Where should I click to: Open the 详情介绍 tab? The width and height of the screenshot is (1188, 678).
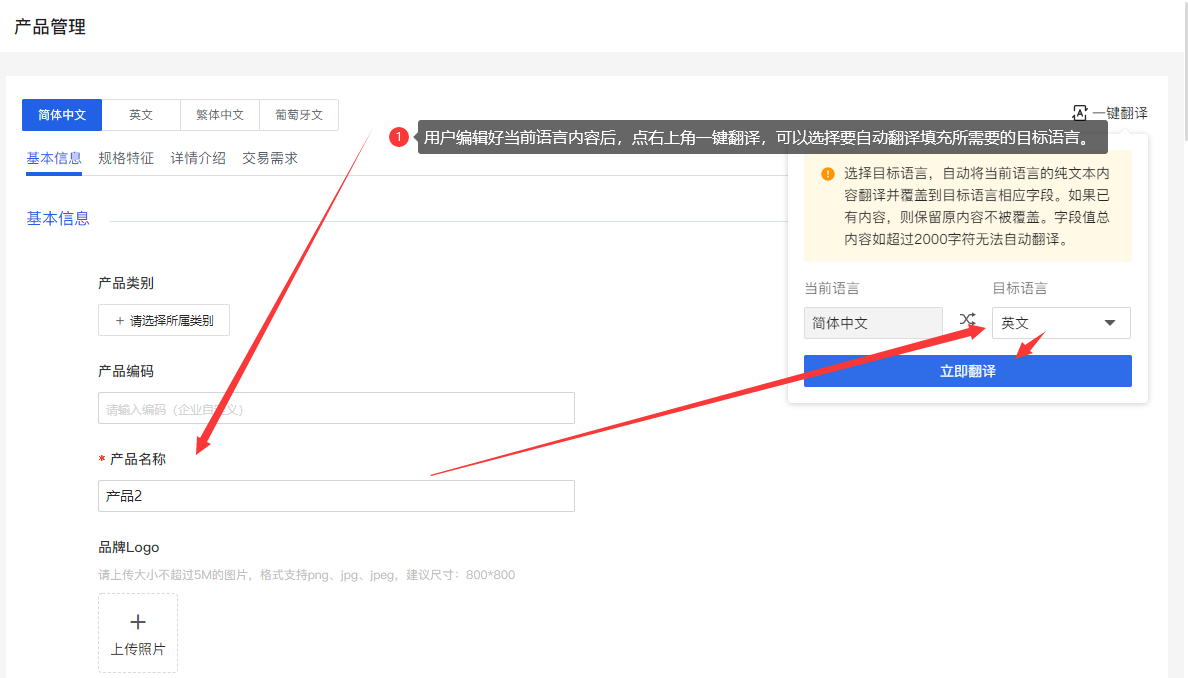pos(198,157)
